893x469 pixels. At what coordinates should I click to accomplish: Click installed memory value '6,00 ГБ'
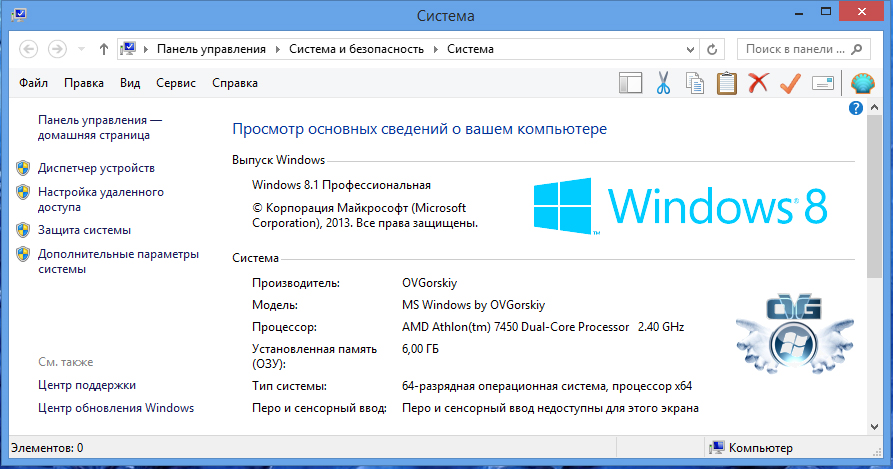click(x=420, y=349)
